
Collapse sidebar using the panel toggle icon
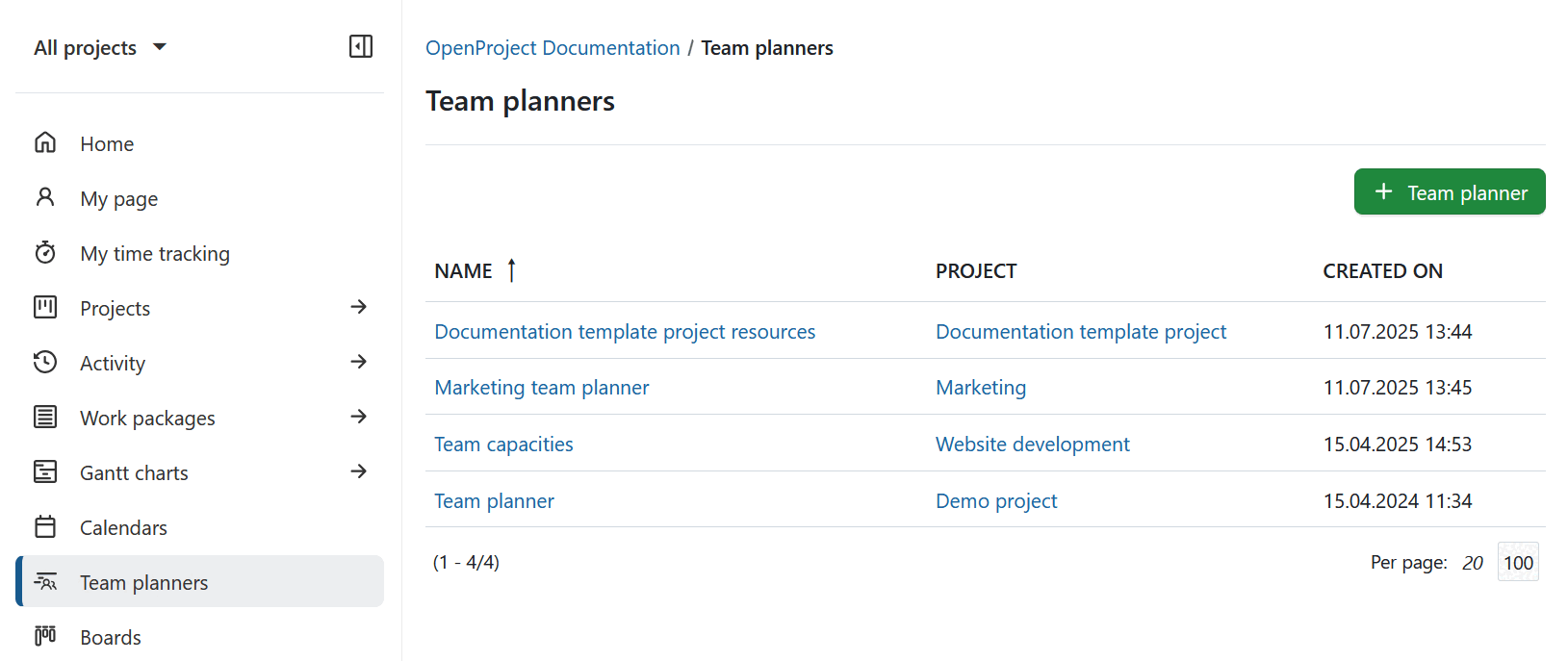[x=361, y=46]
